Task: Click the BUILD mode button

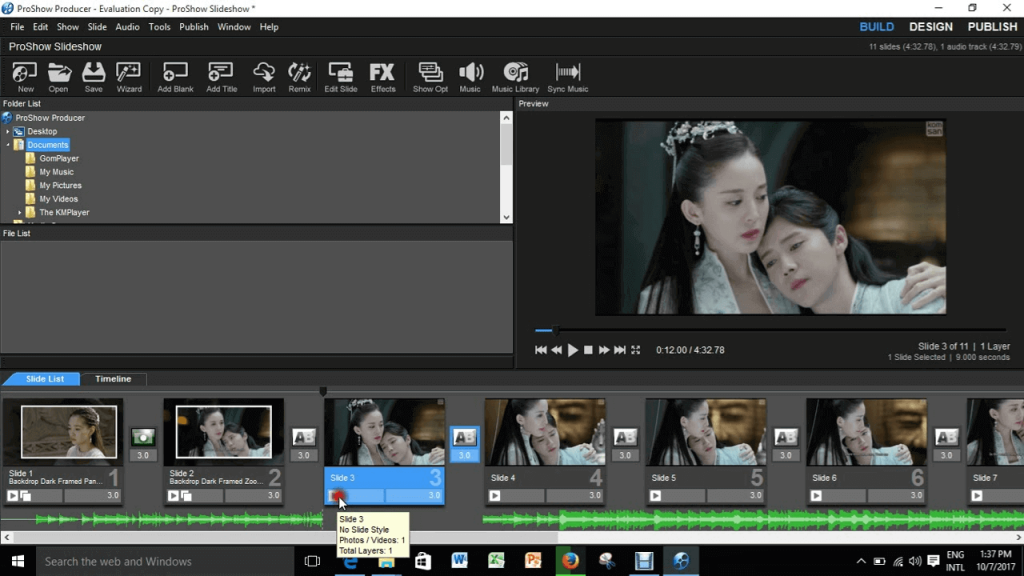Action: [x=876, y=27]
